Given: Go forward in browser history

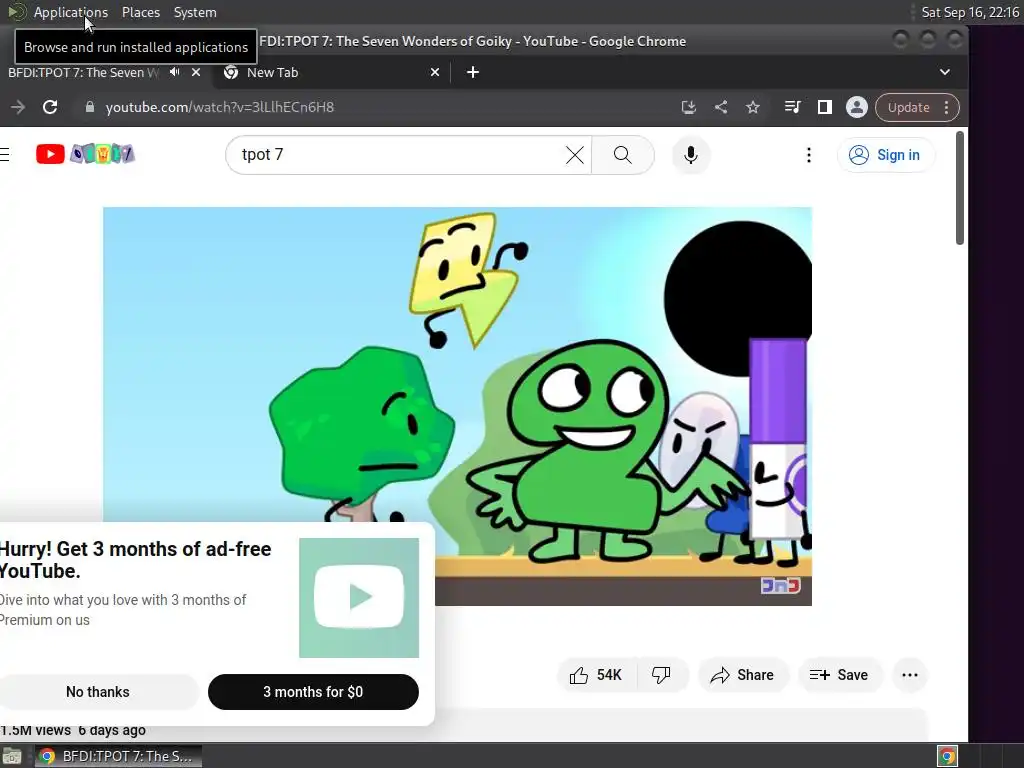Looking at the screenshot, I should (x=18, y=107).
